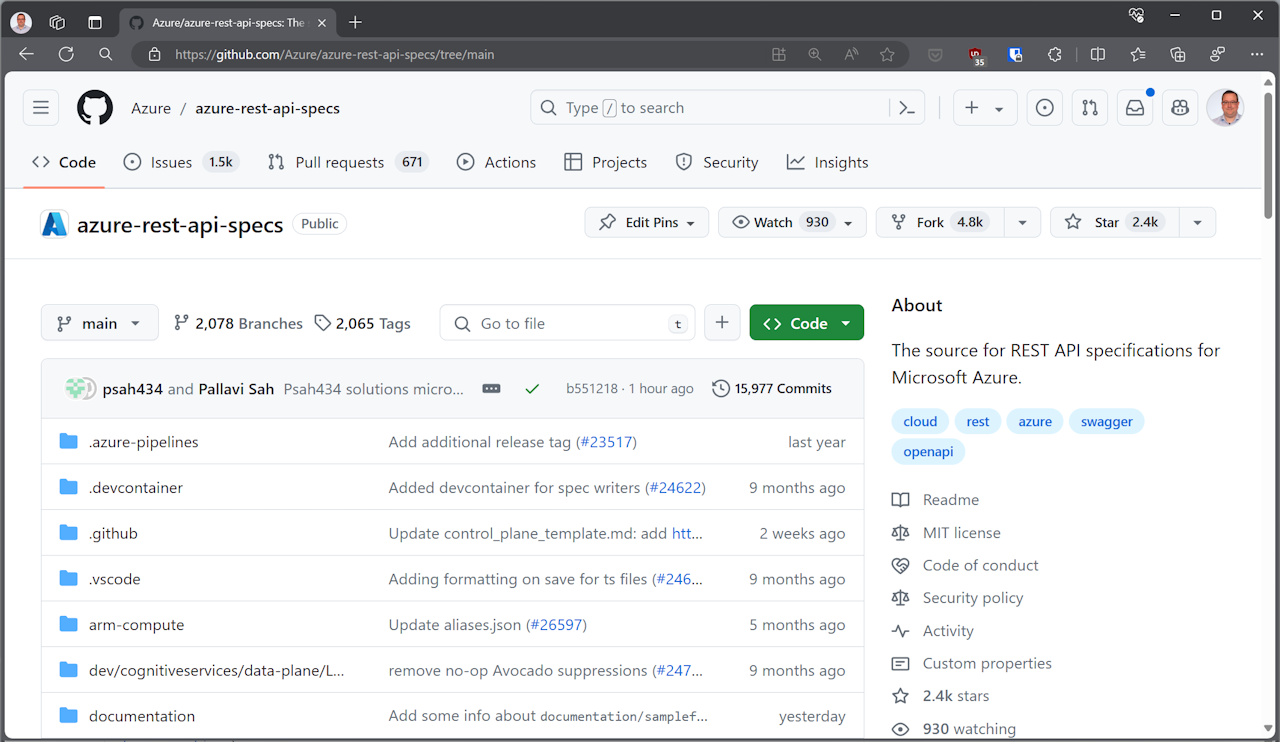
Task: Open uBlock extension icon with badge 35
Action: point(976,56)
